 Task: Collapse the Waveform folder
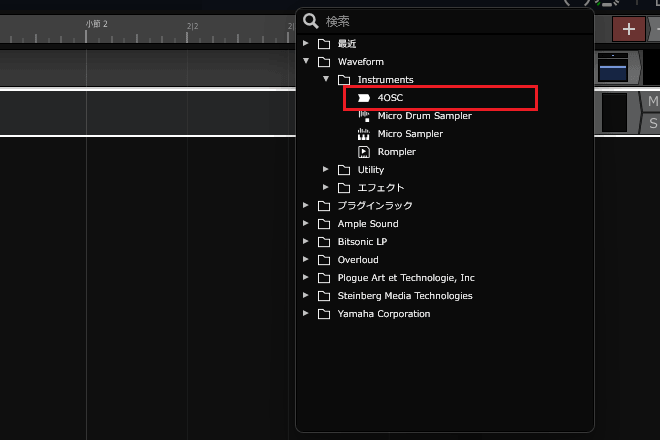[x=307, y=61]
